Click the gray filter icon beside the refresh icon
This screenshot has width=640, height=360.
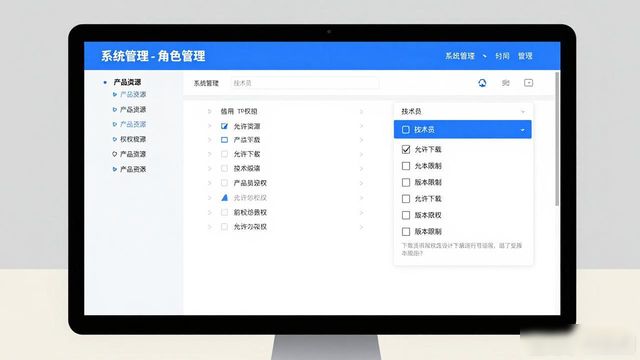[506, 83]
